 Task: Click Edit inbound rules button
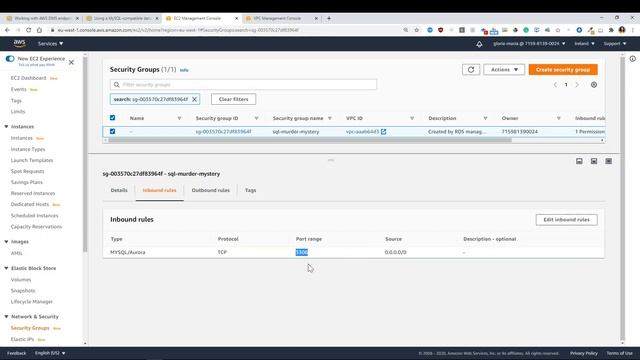pos(567,220)
